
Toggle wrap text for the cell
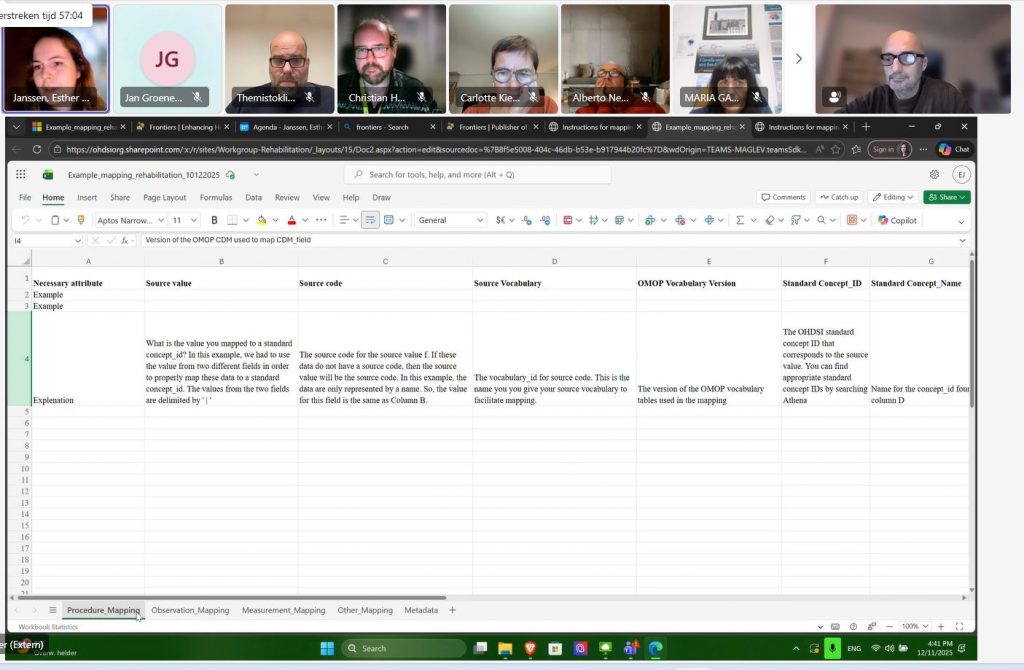[x=369, y=220]
